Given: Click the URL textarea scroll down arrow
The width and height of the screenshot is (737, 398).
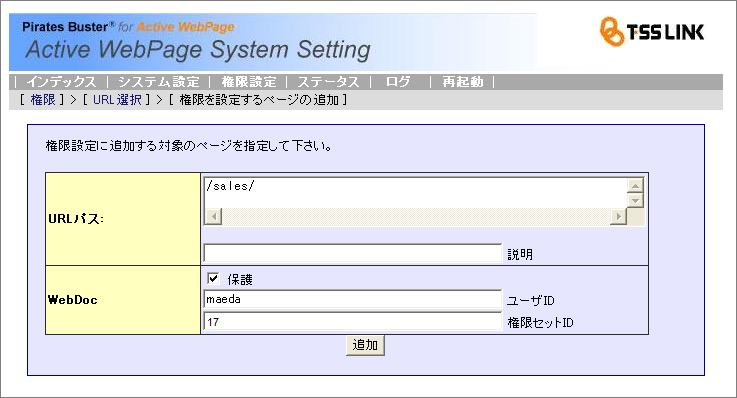Looking at the screenshot, I should click(635, 201).
